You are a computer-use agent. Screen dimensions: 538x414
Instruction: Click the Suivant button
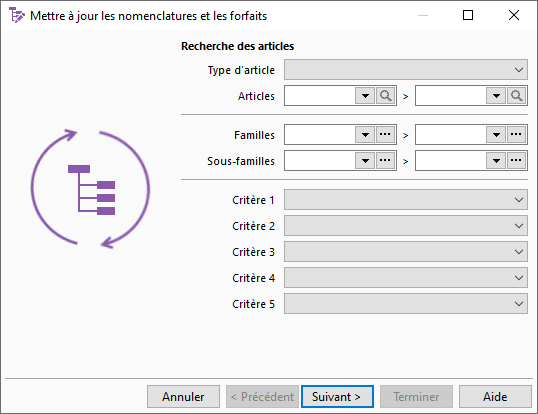click(x=337, y=397)
